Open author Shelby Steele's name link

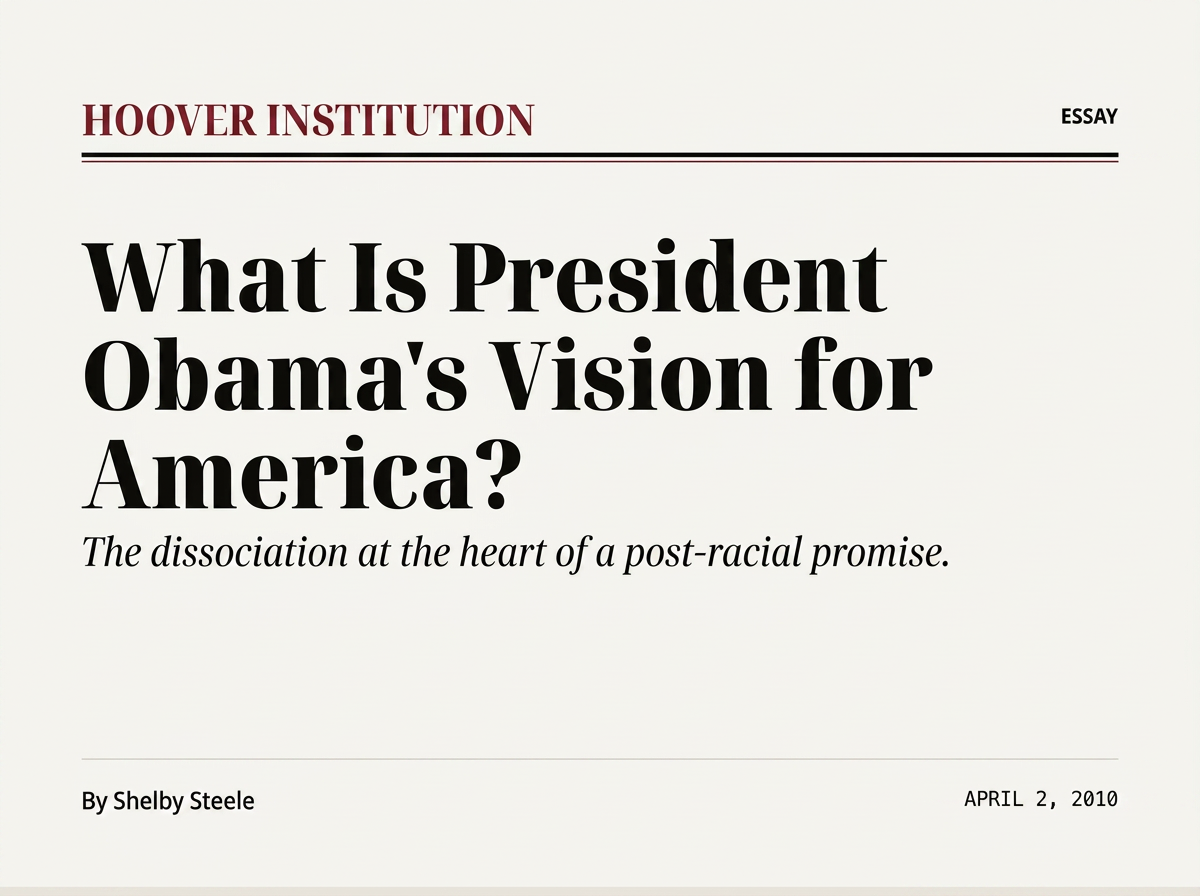pos(184,801)
